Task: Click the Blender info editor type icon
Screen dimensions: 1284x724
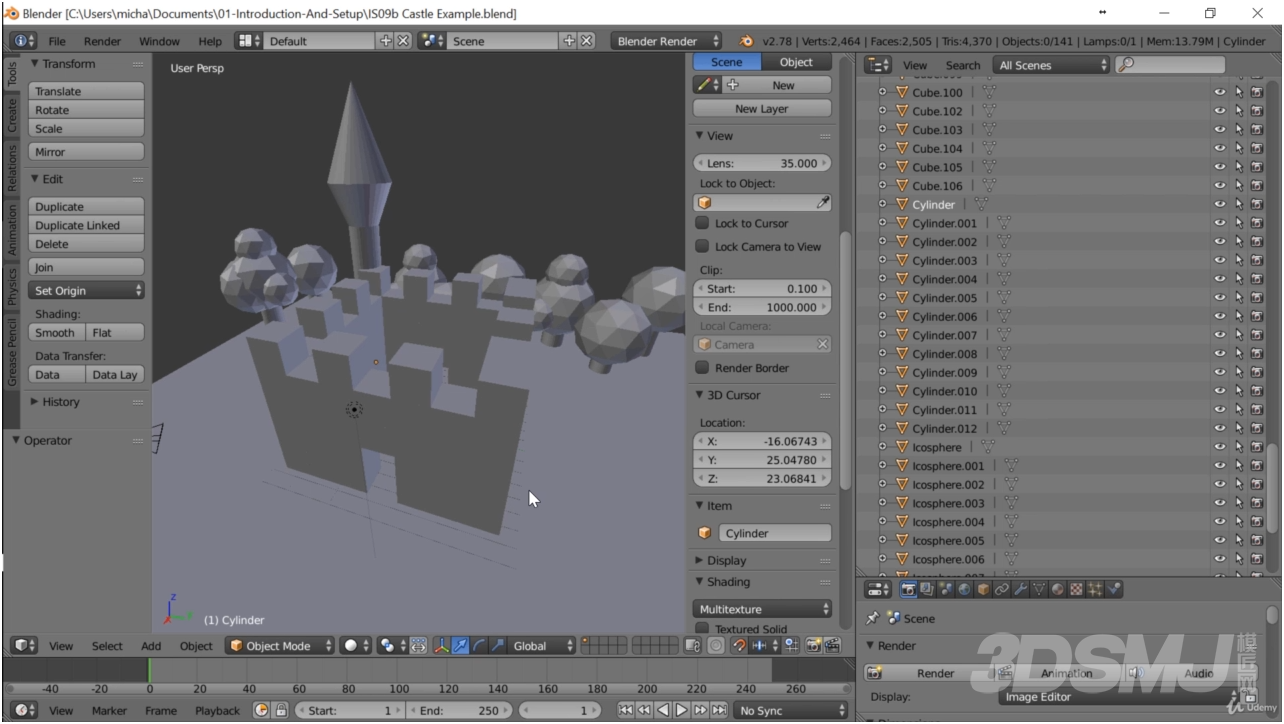Action: tap(24, 41)
